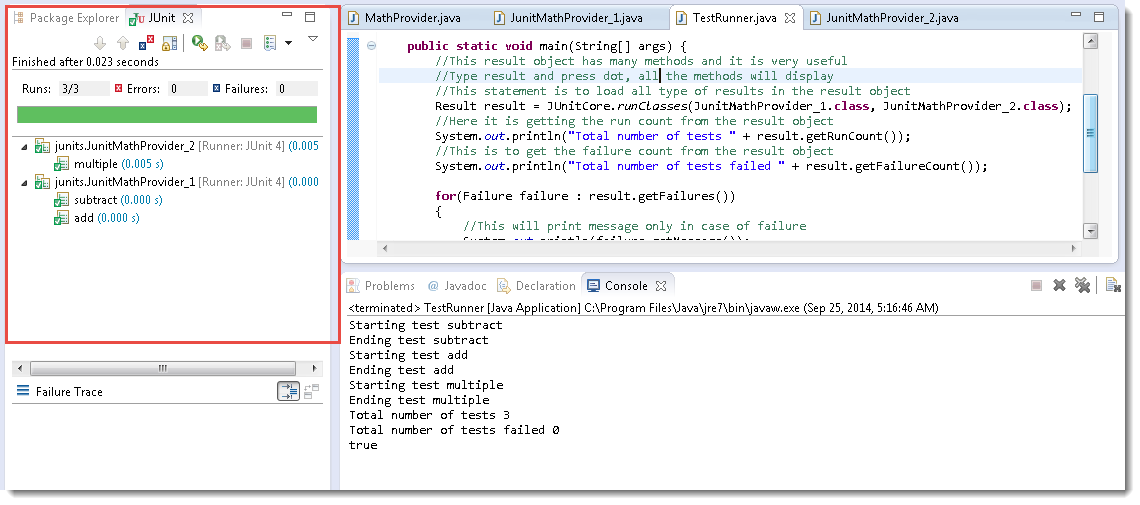Click the 'true' console output line
This screenshot has width=1140, height=505.
(363, 445)
